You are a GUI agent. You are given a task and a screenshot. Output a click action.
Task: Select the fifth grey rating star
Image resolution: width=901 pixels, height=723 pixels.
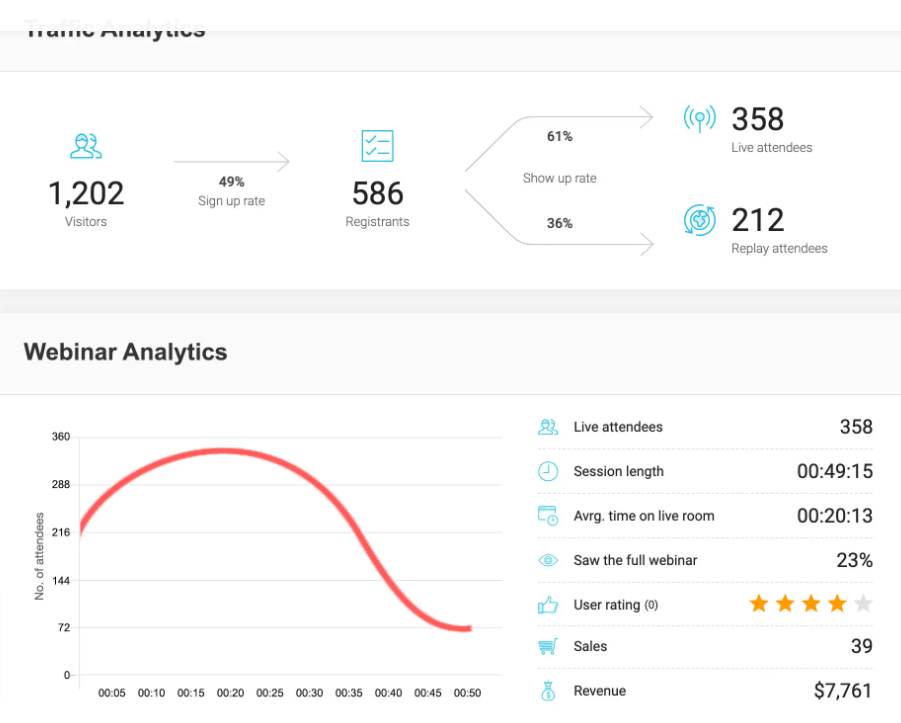(863, 603)
